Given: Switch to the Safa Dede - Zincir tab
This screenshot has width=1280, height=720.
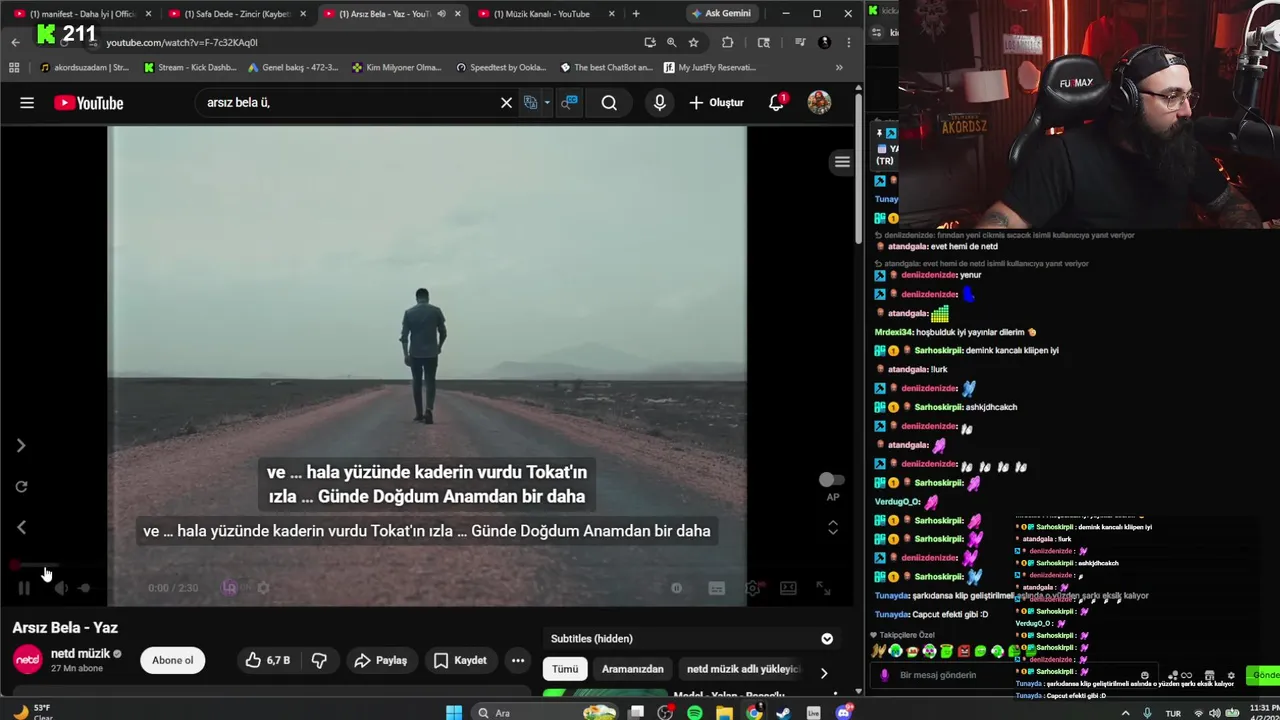Looking at the screenshot, I should point(237,14).
